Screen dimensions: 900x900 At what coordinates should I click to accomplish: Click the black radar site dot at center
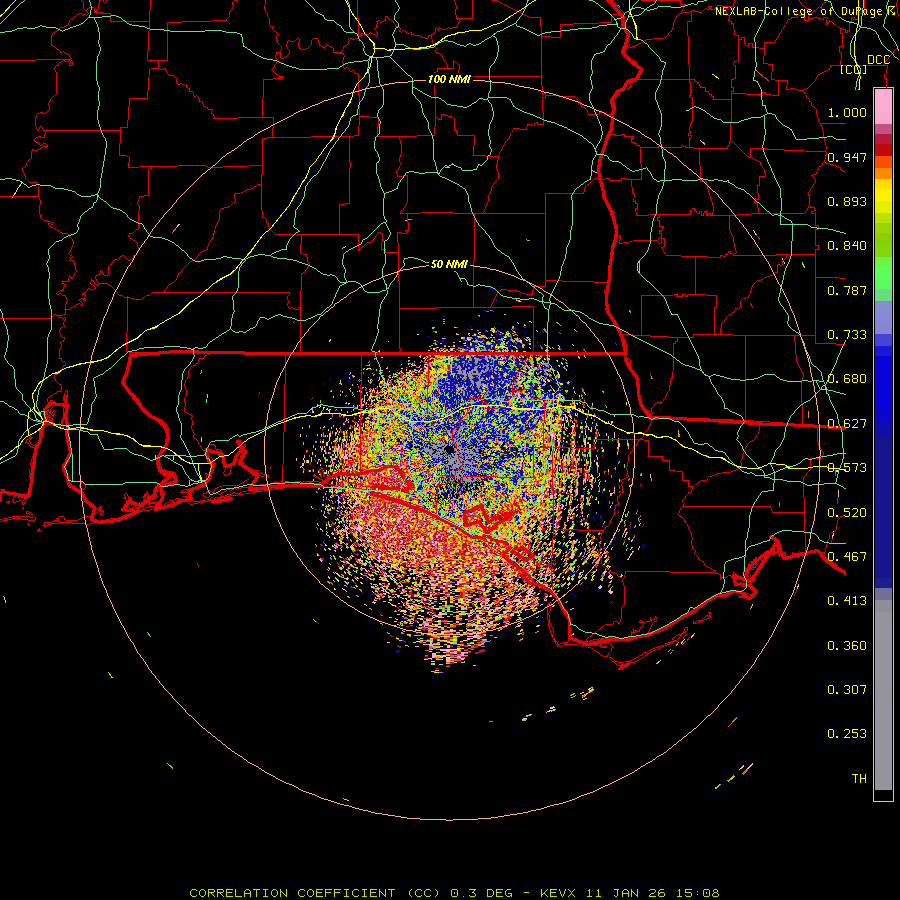click(449, 449)
